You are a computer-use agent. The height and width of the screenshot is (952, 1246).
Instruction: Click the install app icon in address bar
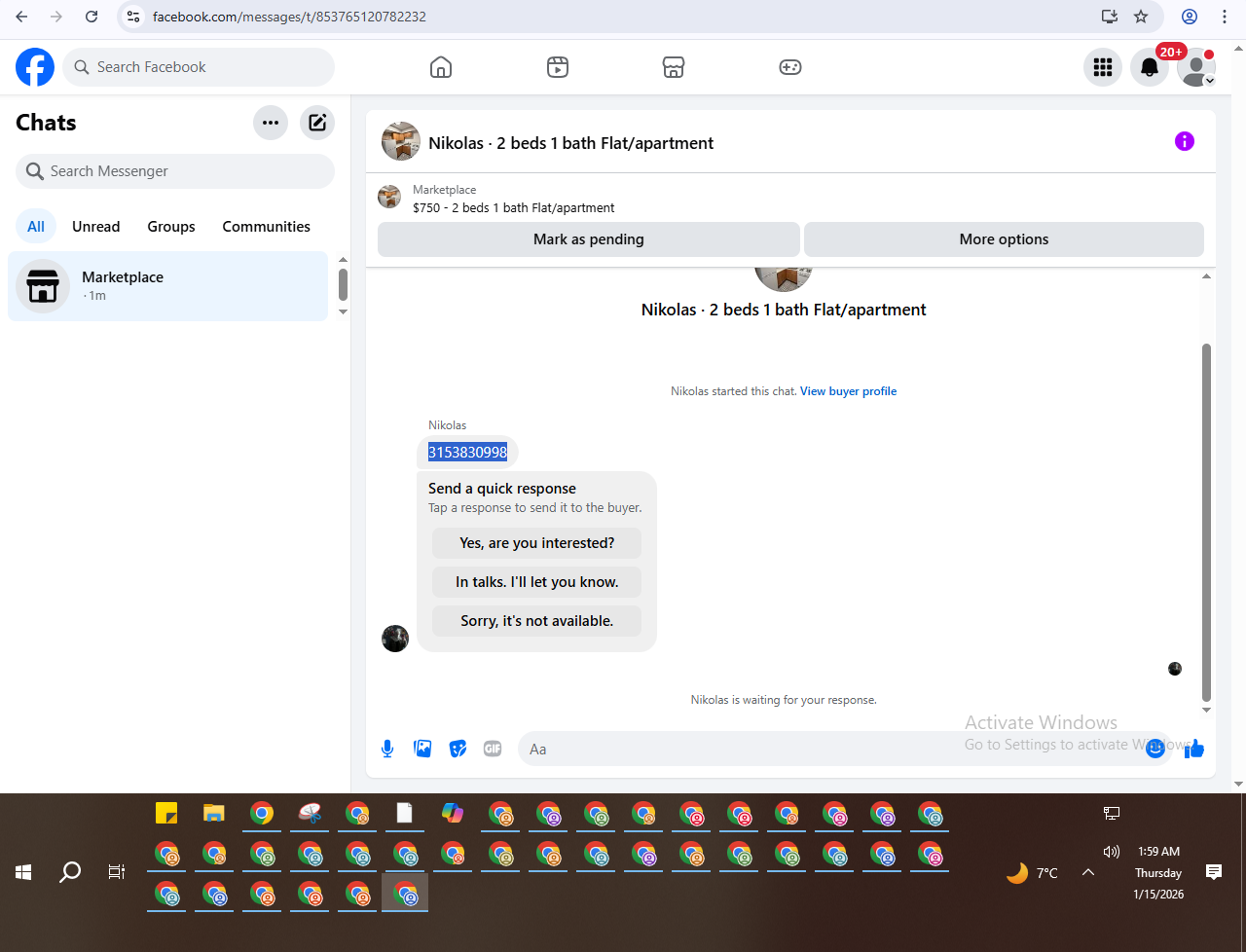pyautogui.click(x=1109, y=17)
